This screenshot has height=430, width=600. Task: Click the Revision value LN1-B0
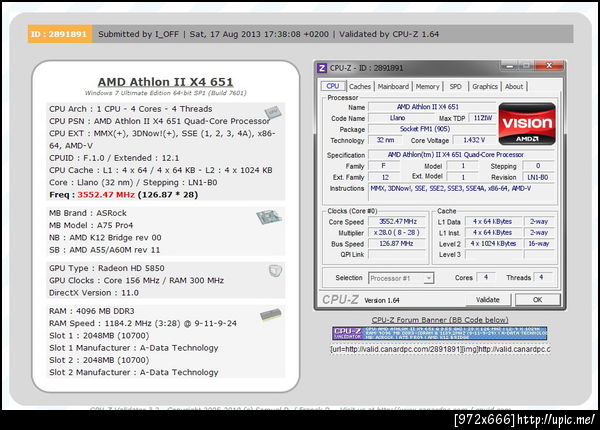538,177
